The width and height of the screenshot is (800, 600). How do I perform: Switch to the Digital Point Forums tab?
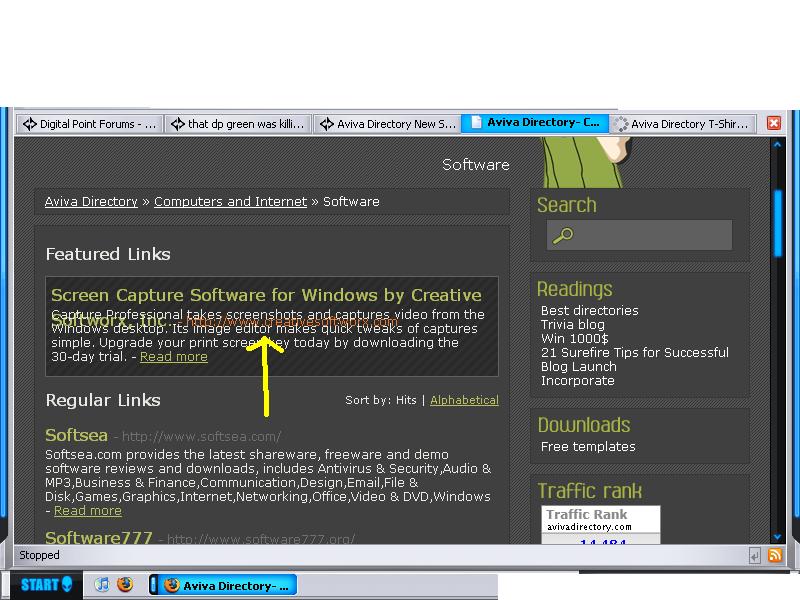[90, 124]
